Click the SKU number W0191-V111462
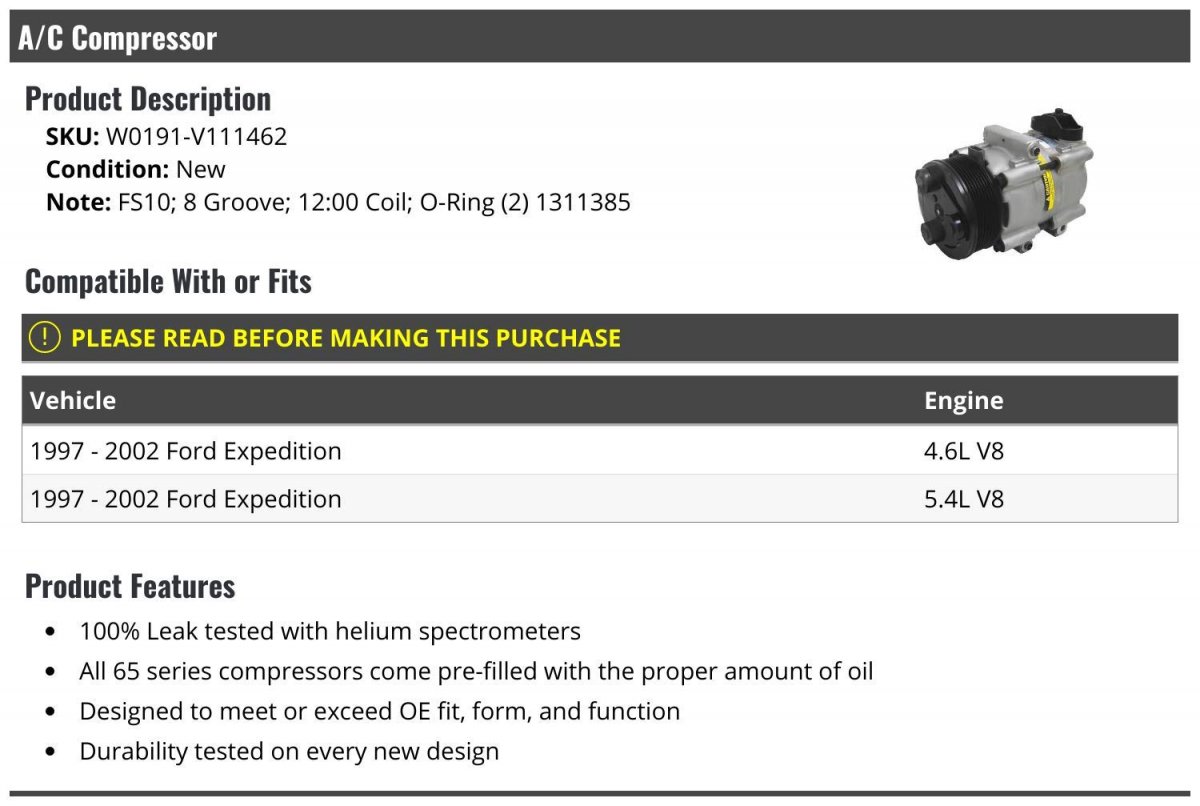 [196, 136]
